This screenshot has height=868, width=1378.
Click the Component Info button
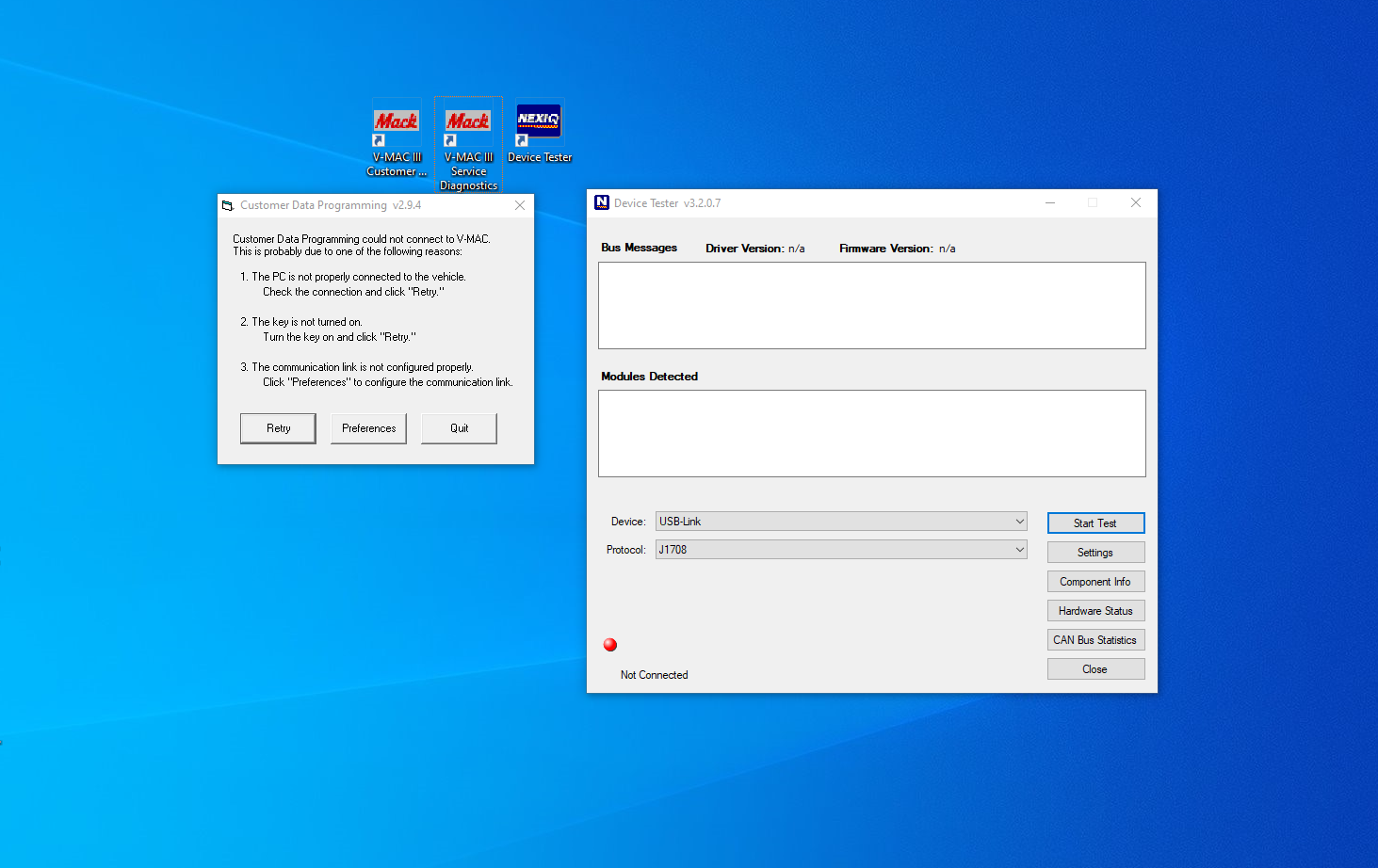pyautogui.click(x=1095, y=582)
